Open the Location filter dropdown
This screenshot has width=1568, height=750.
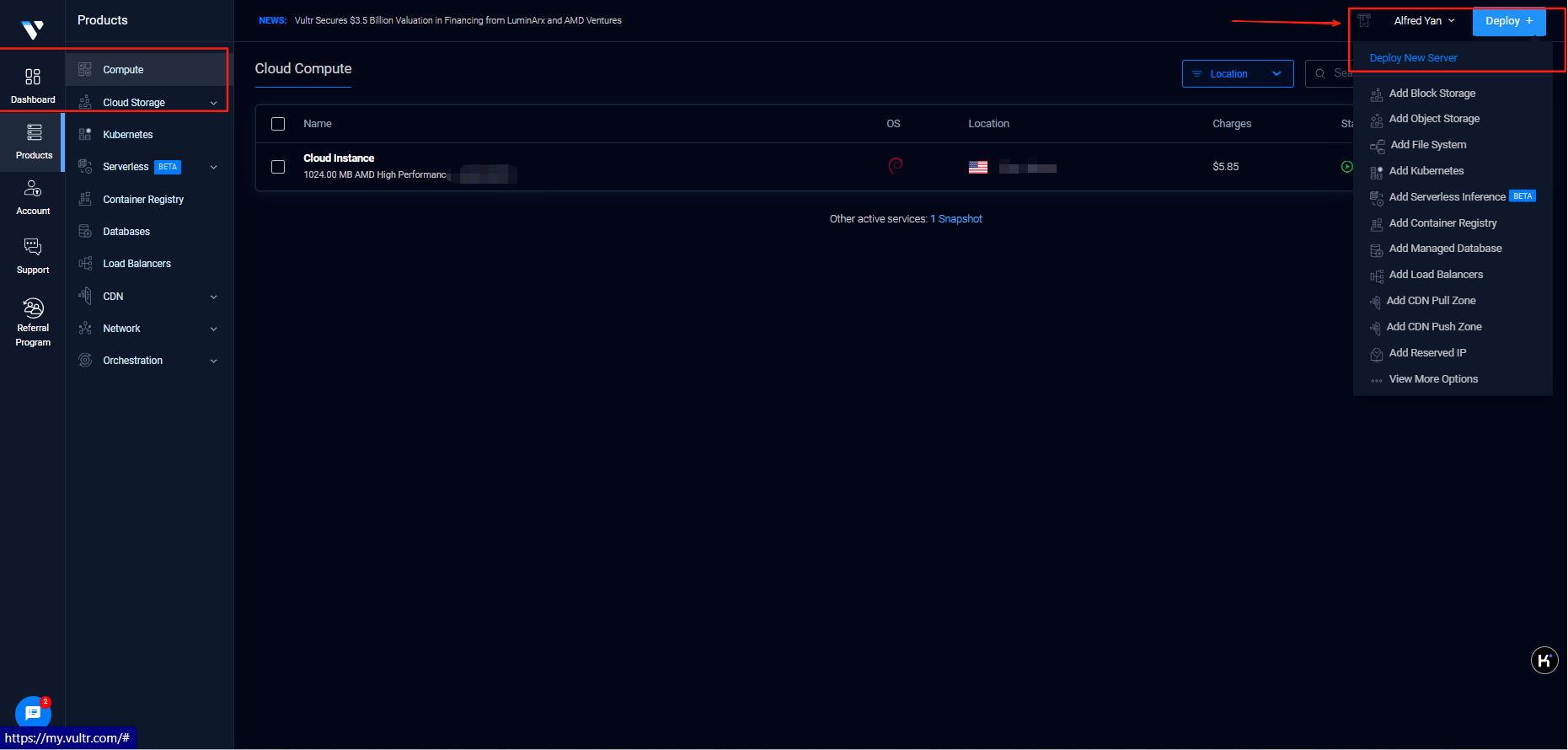pos(1237,74)
